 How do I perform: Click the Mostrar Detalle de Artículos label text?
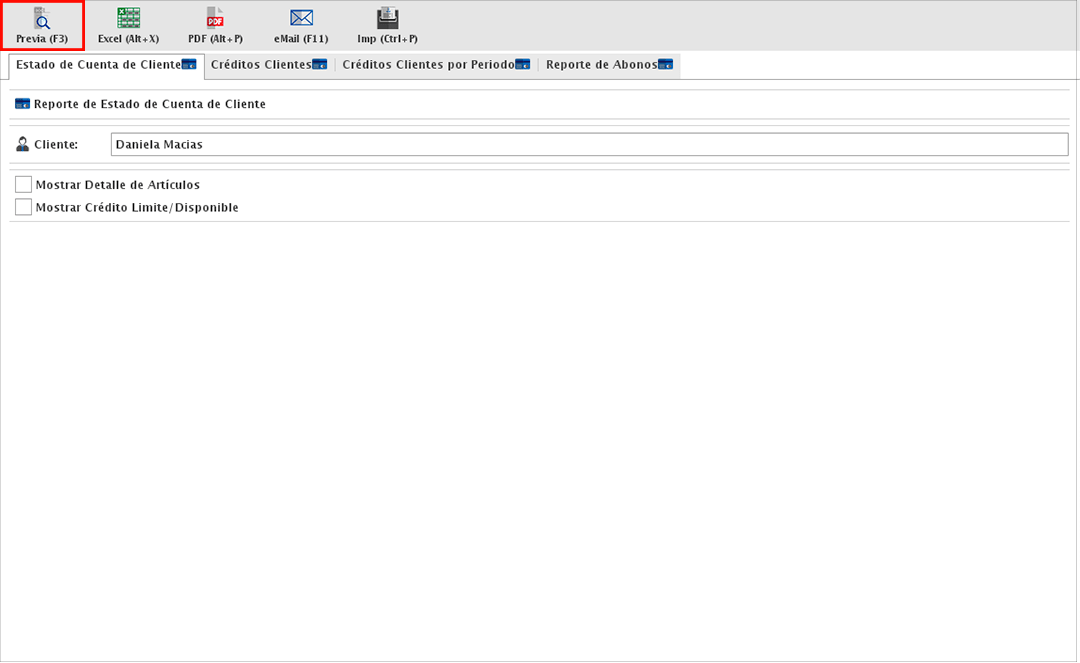[x=117, y=185]
